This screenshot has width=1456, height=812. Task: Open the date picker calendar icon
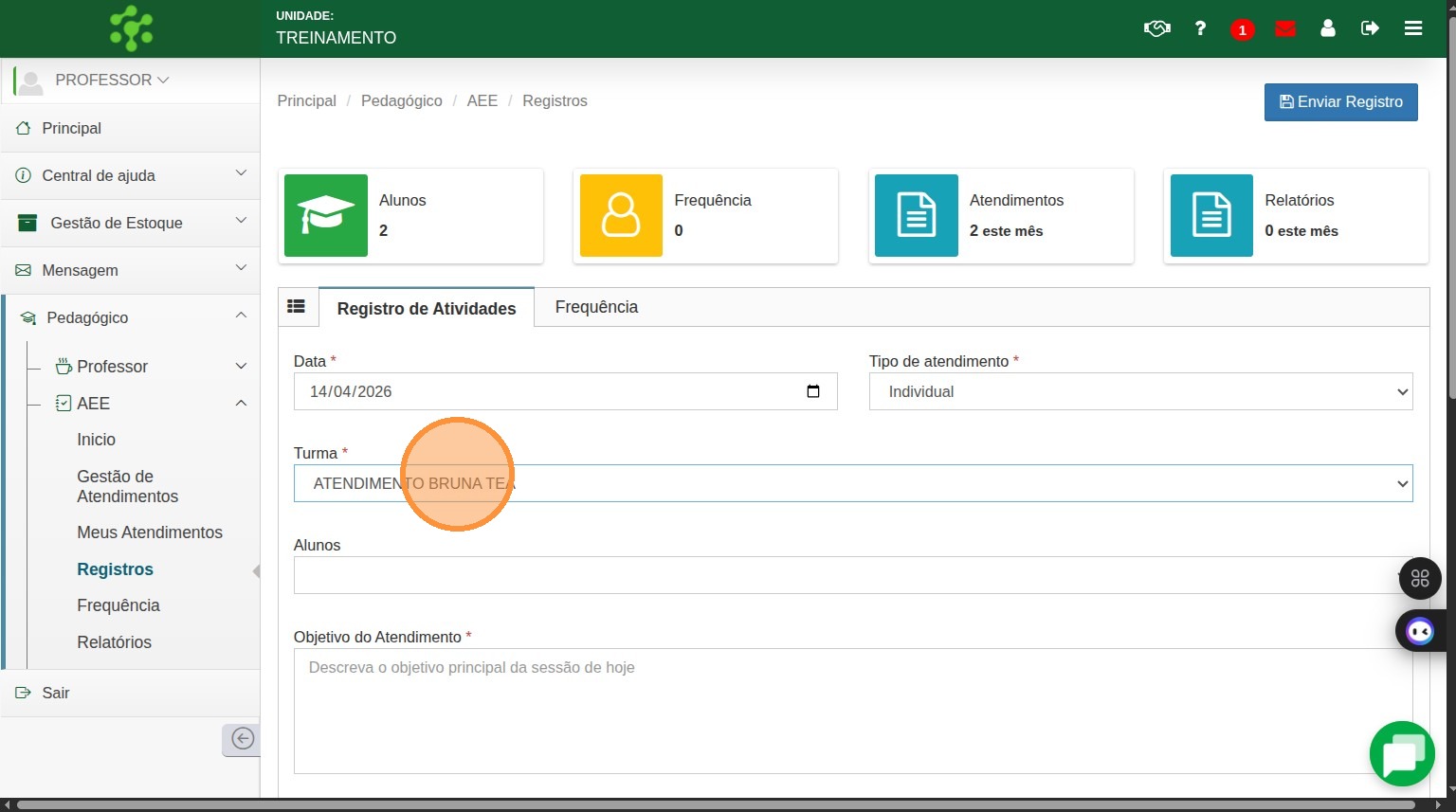(813, 391)
